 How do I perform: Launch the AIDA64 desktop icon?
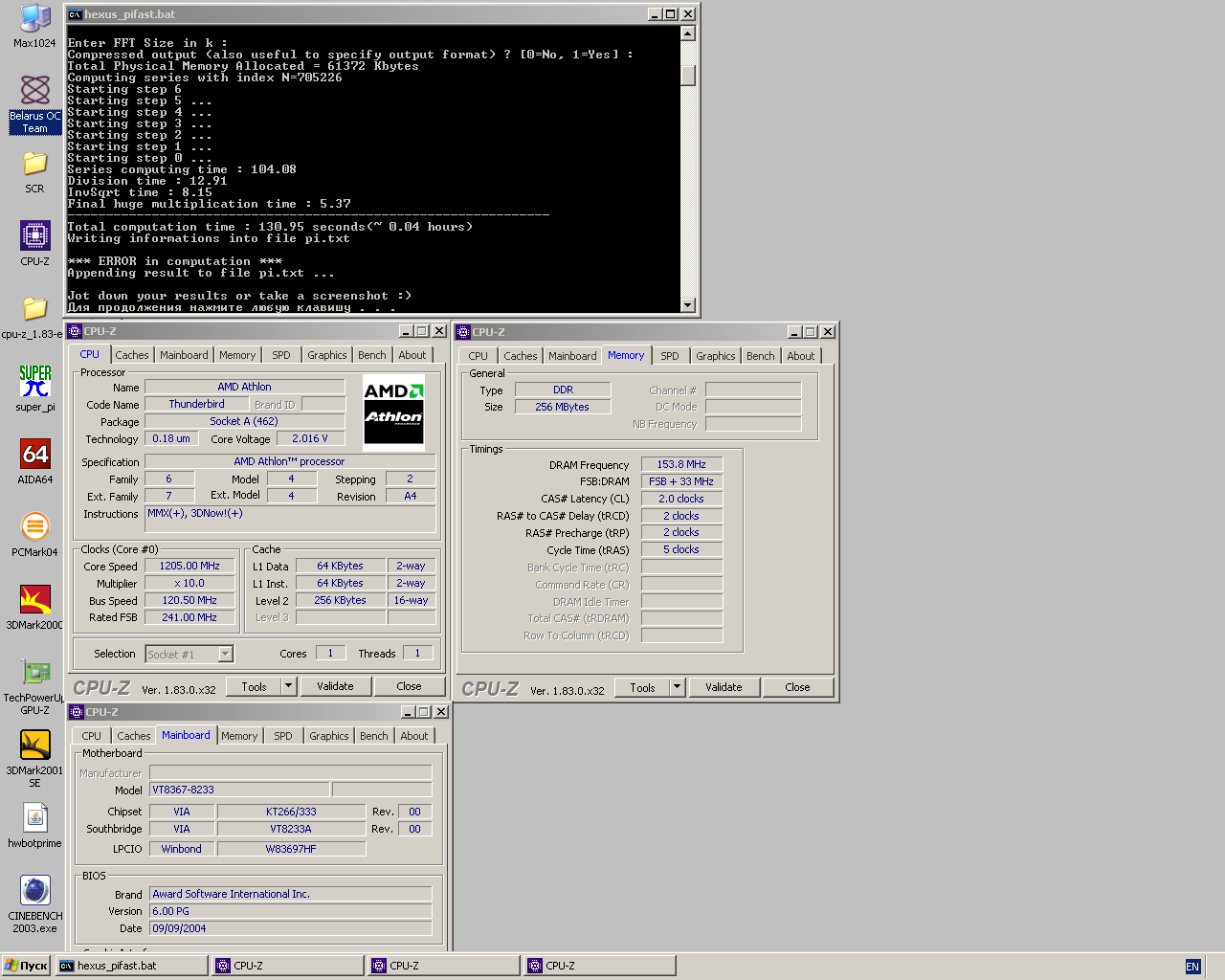35,461
